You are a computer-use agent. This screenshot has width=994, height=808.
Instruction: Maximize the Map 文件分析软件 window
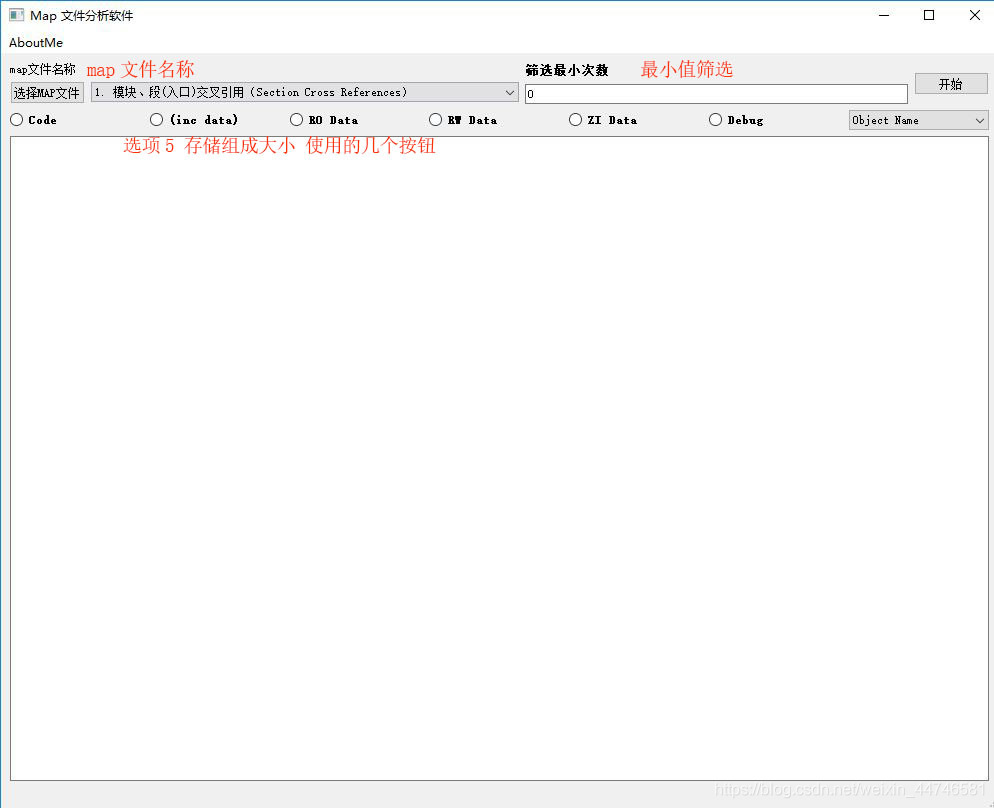click(929, 15)
